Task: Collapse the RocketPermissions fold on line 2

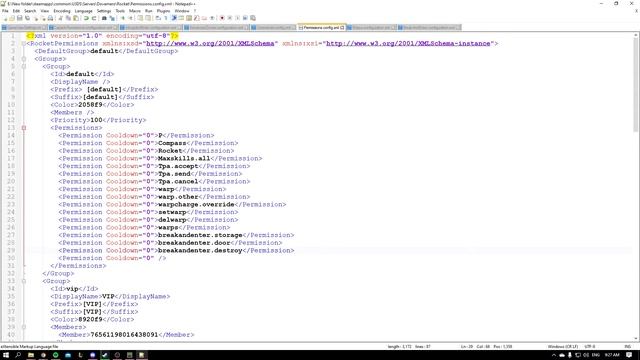Action: 24,43
